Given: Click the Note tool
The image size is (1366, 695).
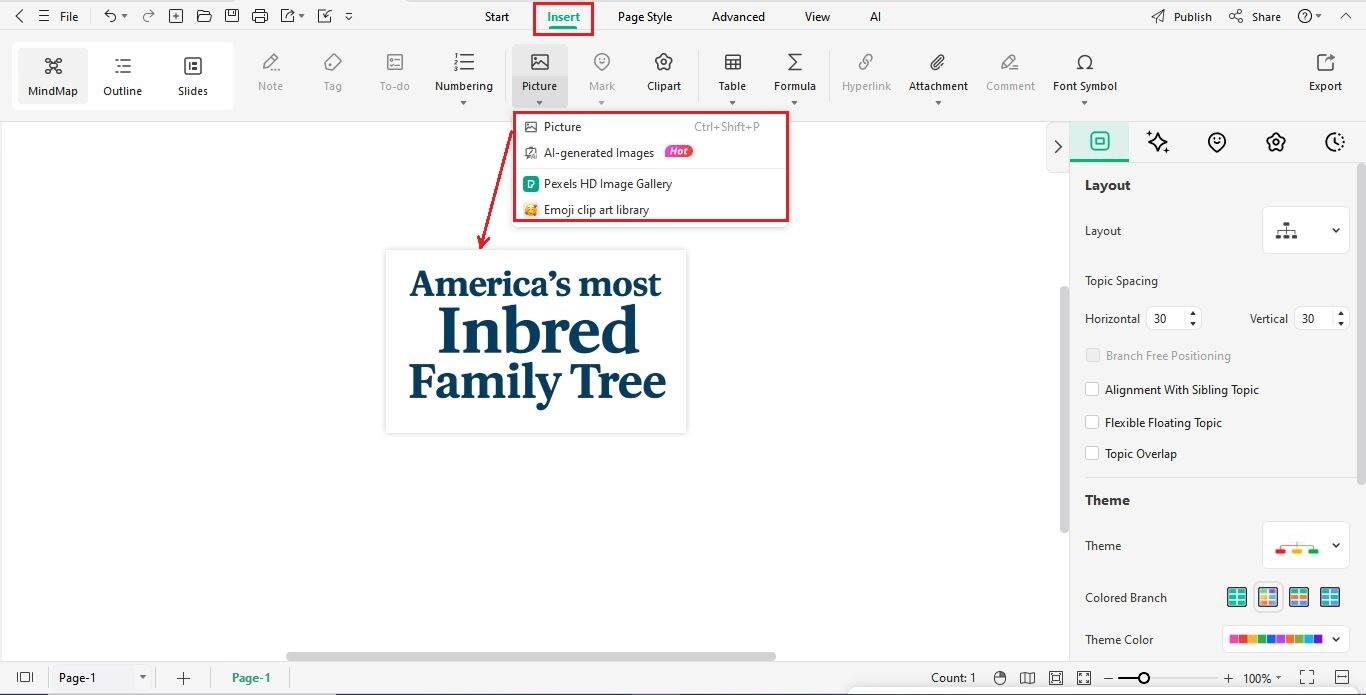Looking at the screenshot, I should click(271, 73).
